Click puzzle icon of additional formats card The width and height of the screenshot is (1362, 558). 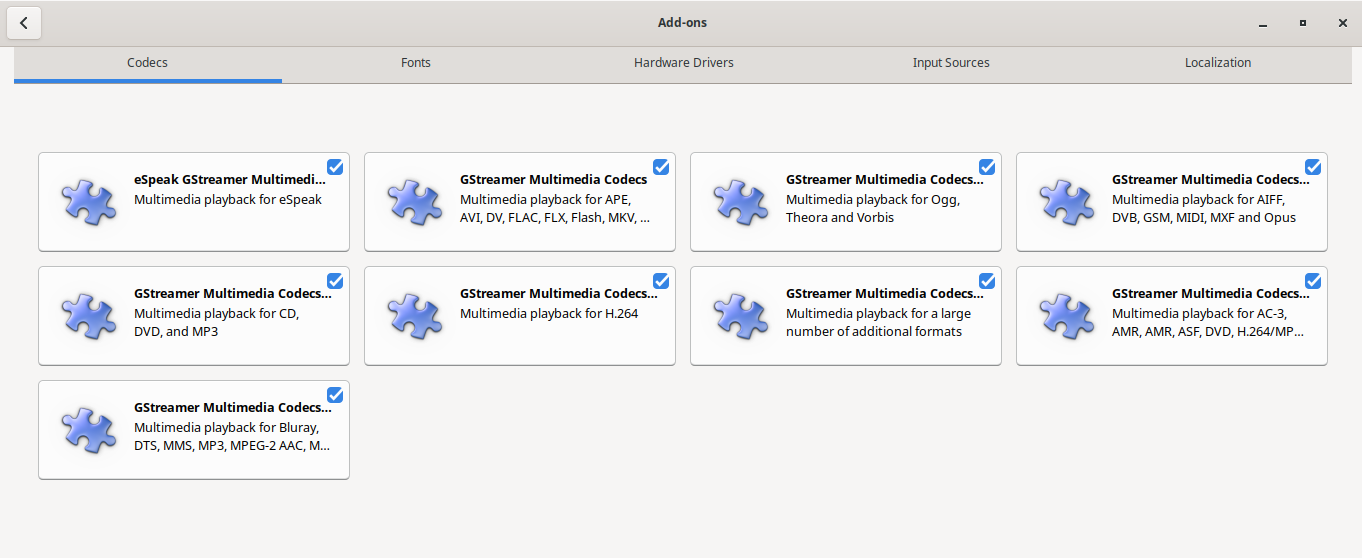741,316
